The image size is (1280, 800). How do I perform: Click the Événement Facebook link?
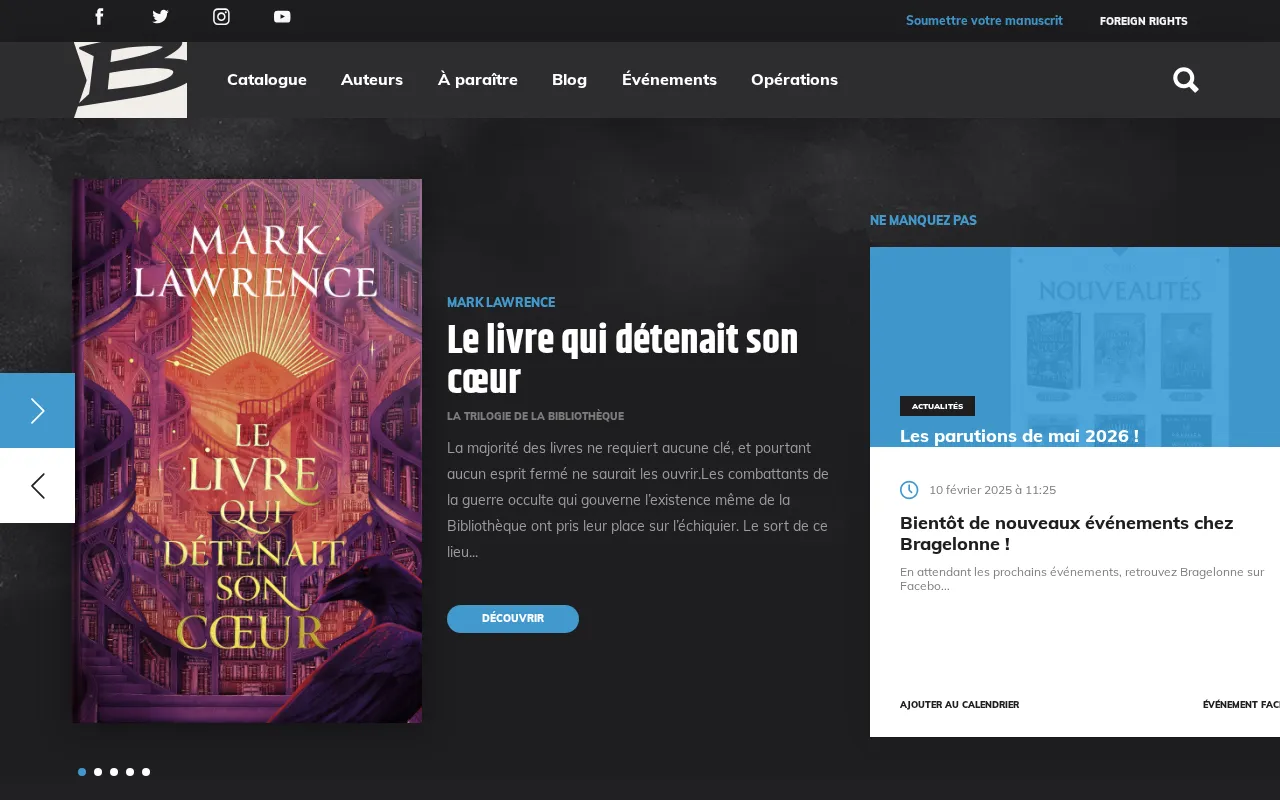click(1241, 705)
